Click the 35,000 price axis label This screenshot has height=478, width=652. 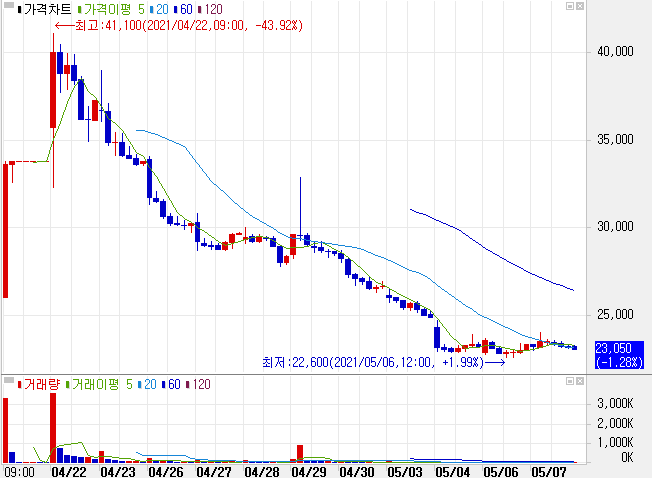click(615, 139)
